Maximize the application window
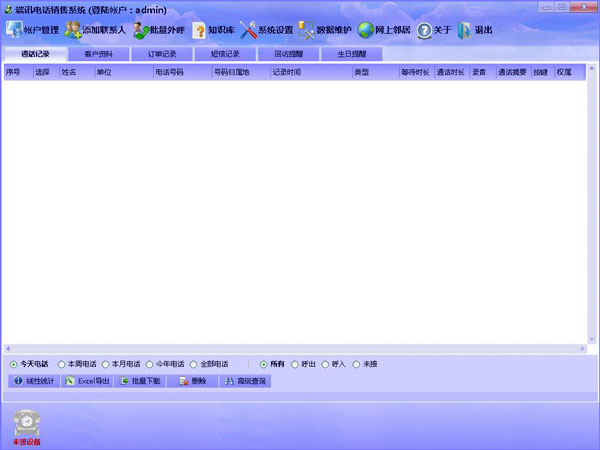 (x=562, y=7)
